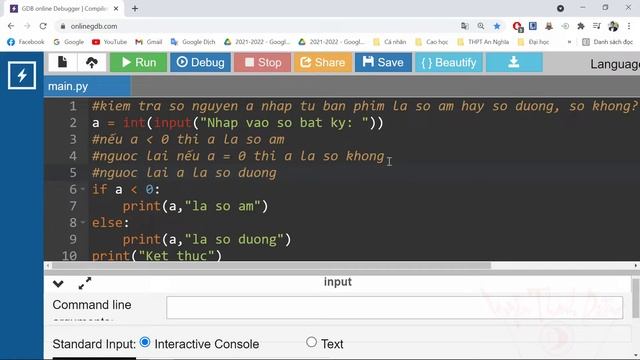640x360 pixels.
Task: Format code with the Beautify button
Action: [x=449, y=62]
